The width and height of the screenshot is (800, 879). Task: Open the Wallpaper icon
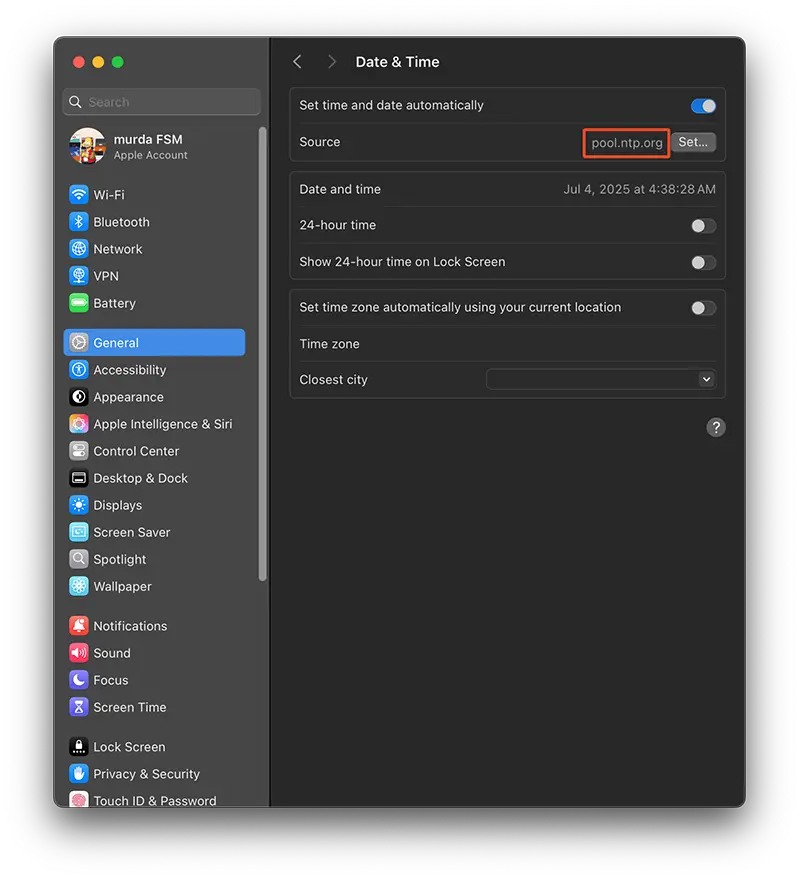78,586
